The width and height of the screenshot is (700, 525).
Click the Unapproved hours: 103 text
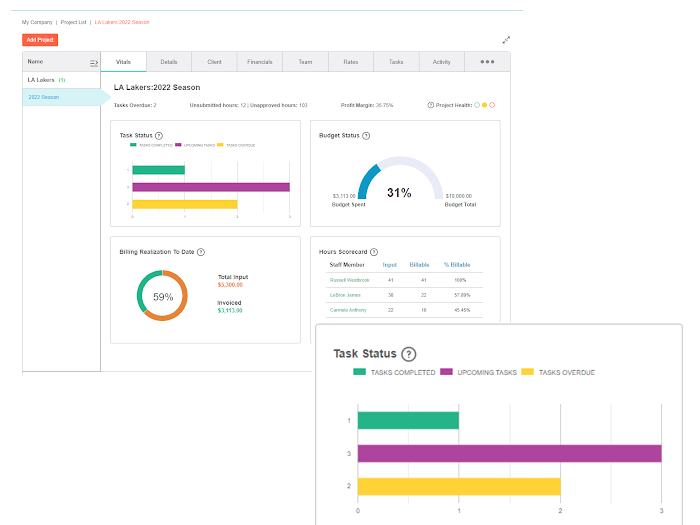[279, 105]
